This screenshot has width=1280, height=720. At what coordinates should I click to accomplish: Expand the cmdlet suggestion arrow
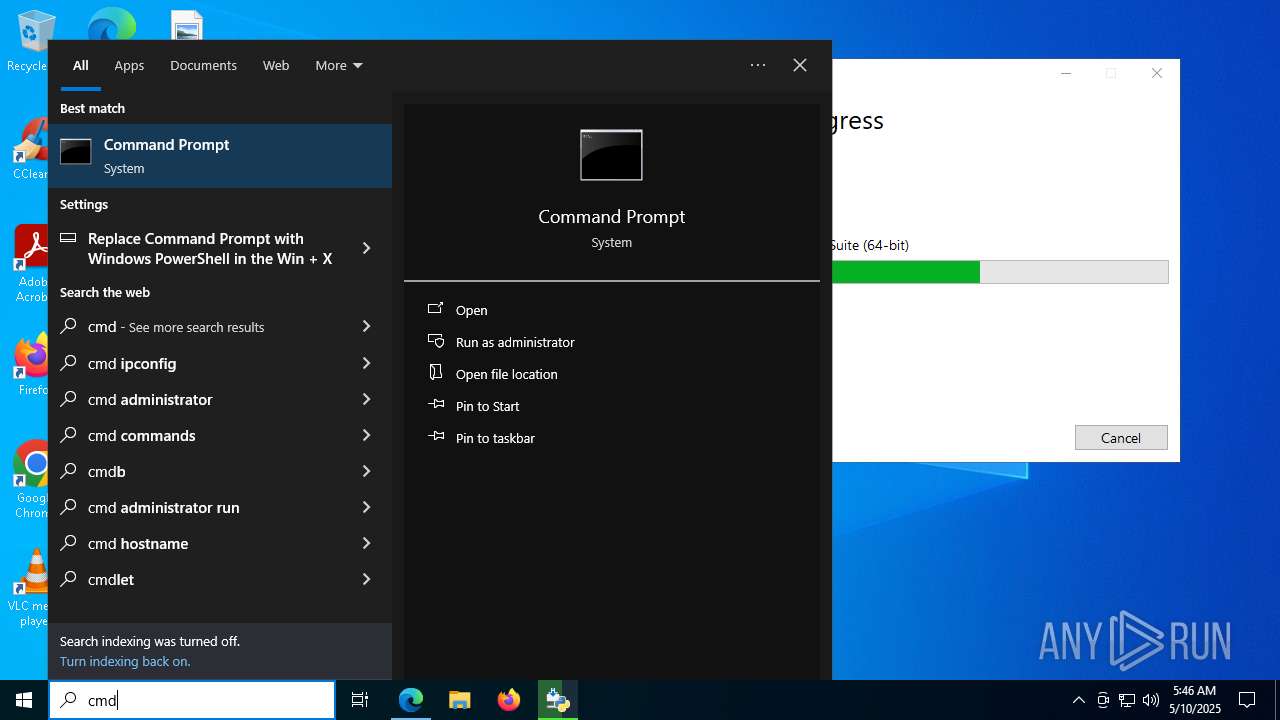click(366, 579)
